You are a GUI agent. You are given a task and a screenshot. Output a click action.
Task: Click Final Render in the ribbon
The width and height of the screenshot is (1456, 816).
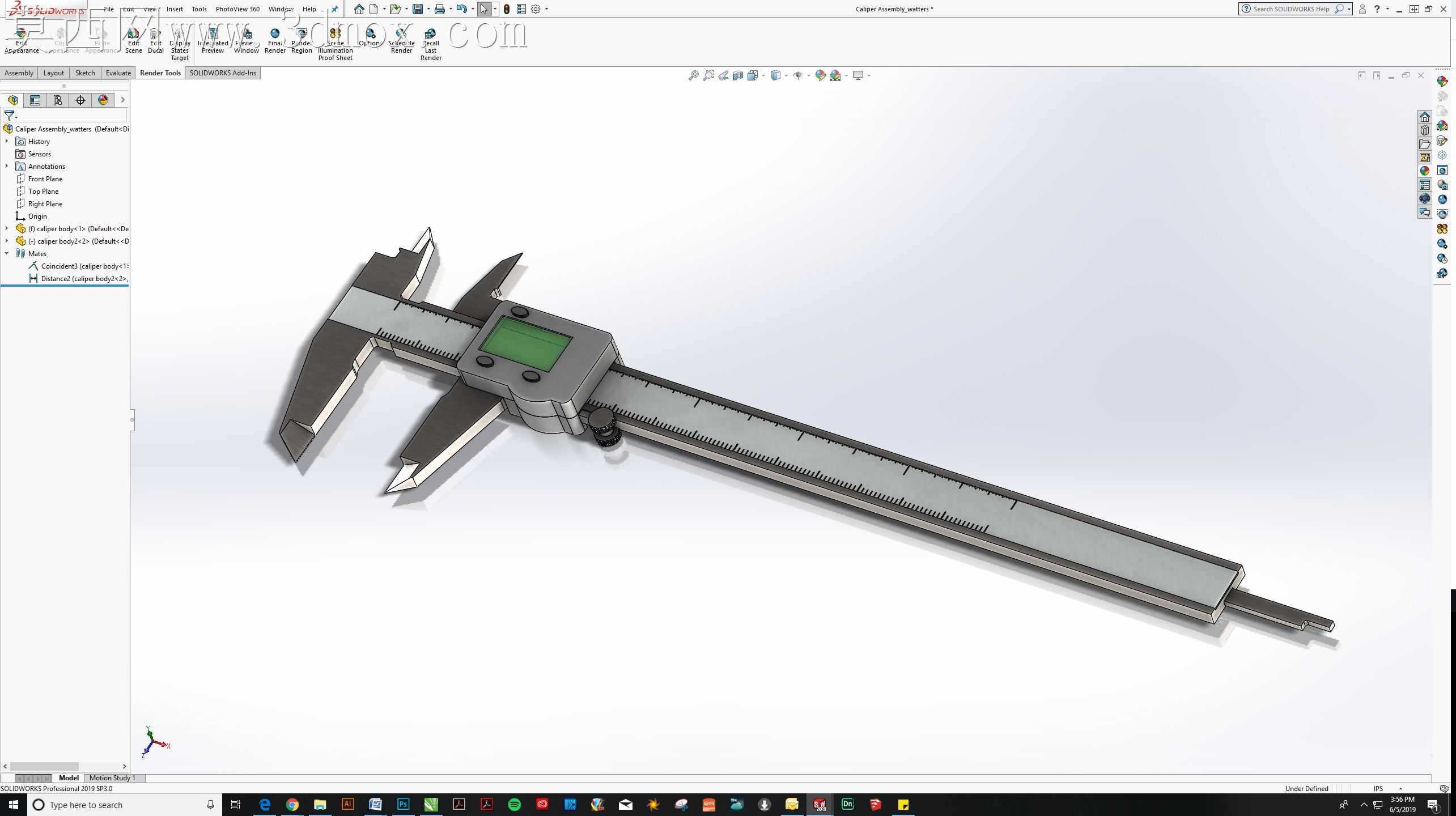tap(275, 41)
